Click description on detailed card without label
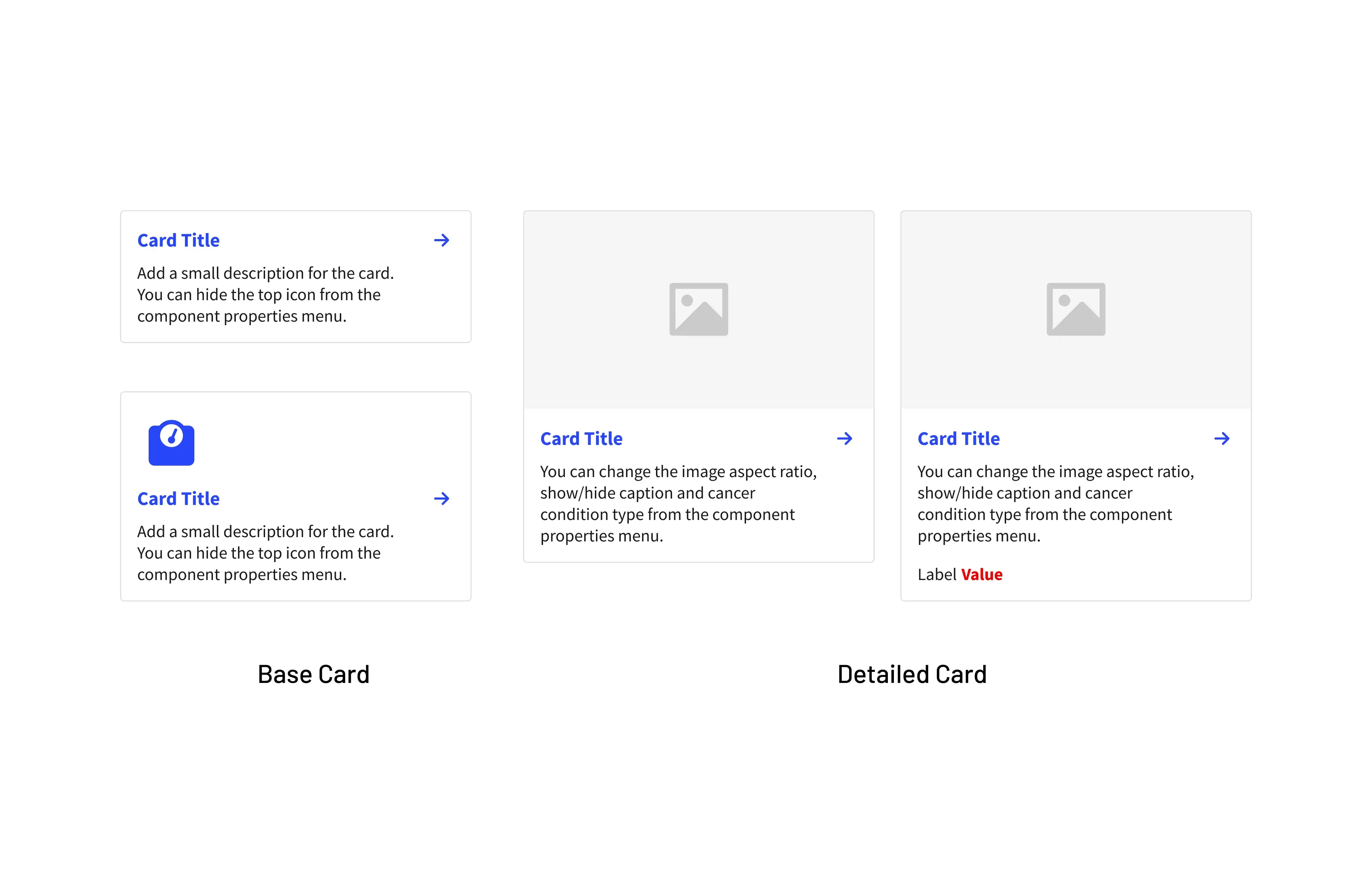This screenshot has width=1372, height=892. 678,504
